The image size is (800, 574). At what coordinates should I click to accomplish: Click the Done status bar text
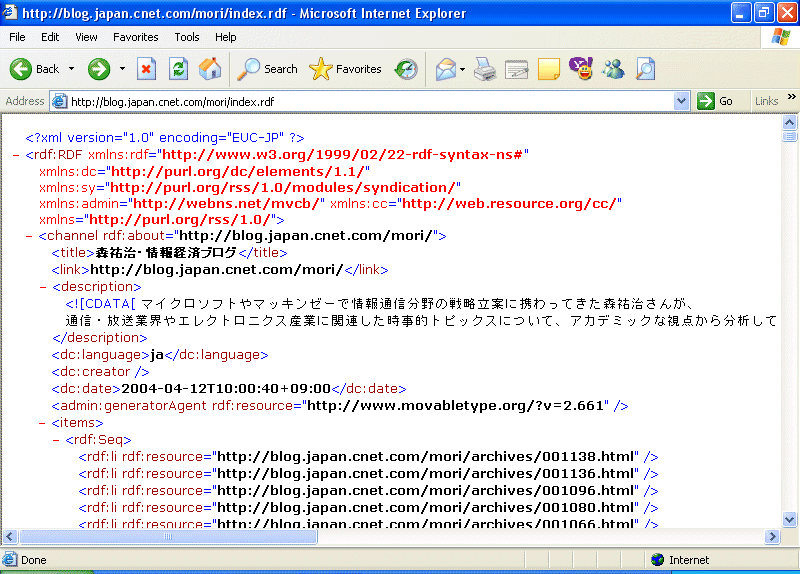[34, 560]
